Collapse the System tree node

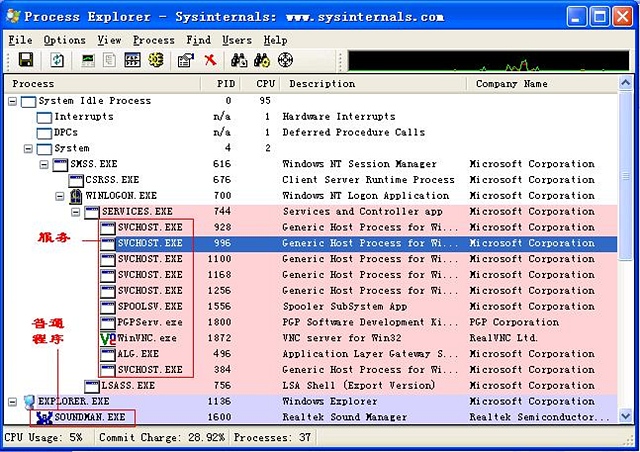[28, 149]
